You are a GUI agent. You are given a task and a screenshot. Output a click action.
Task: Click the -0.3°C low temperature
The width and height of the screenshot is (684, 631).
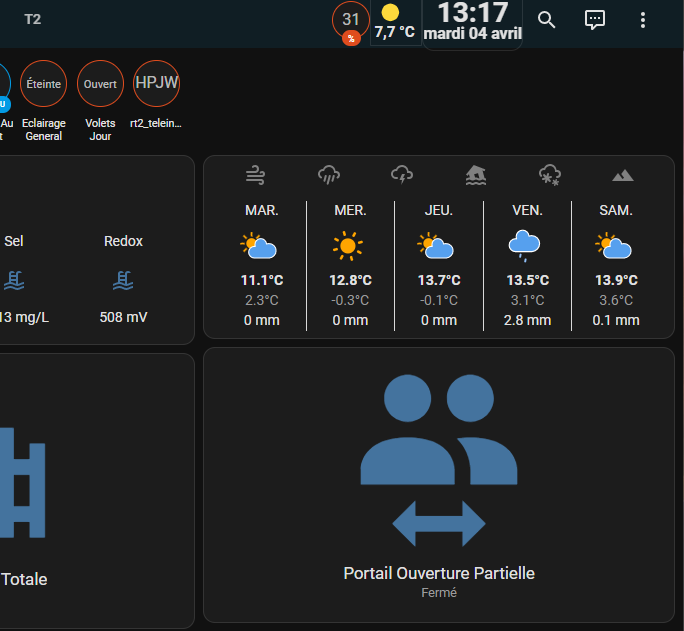click(x=350, y=300)
